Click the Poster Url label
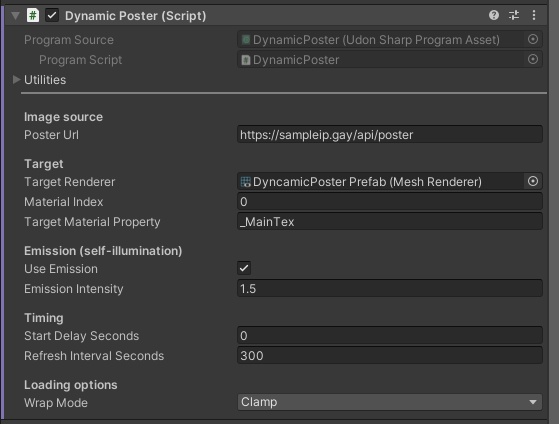This screenshot has width=559, height=424. 51,135
